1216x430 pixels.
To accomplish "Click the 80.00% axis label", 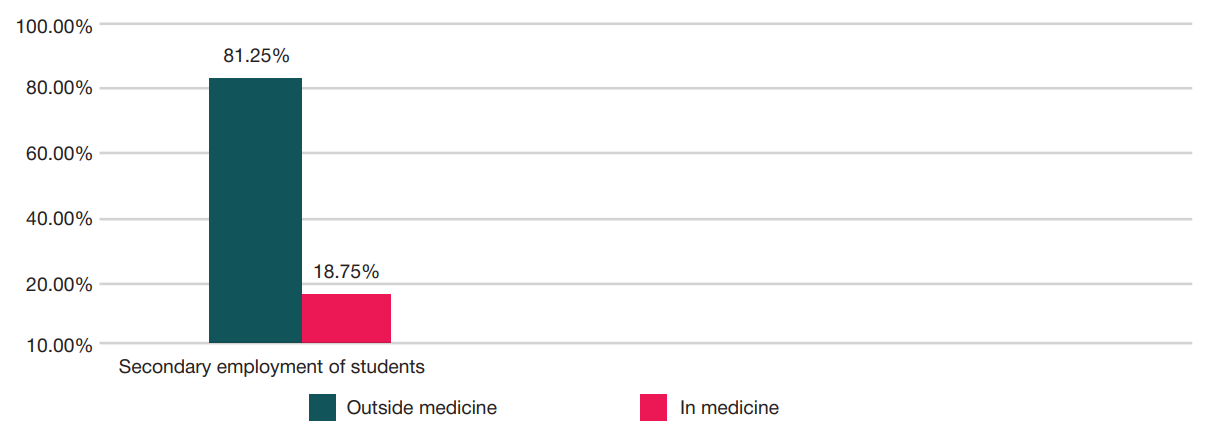I will pyautogui.click(x=59, y=88).
